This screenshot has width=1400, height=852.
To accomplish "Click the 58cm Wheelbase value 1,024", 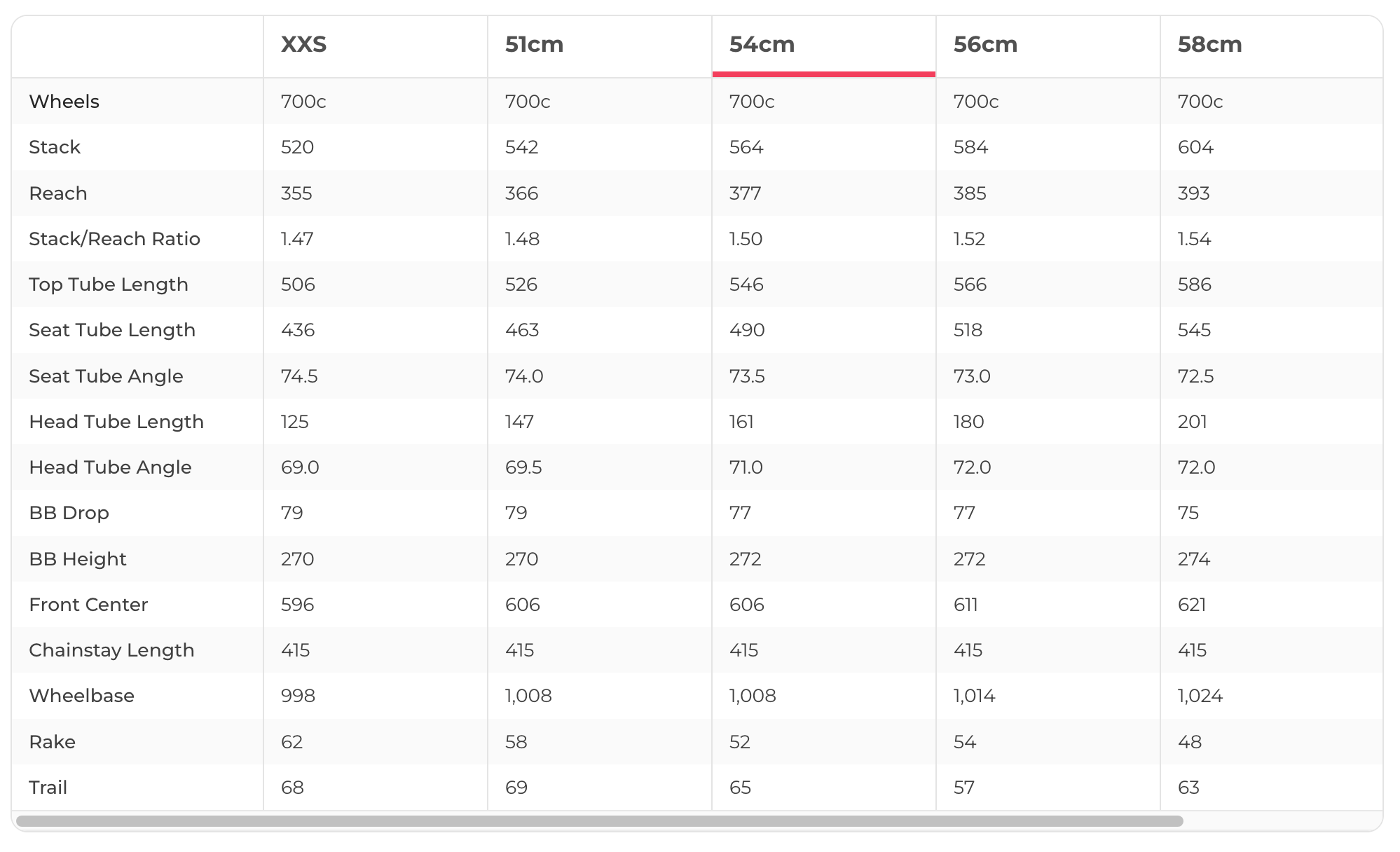I will pyautogui.click(x=1200, y=696).
